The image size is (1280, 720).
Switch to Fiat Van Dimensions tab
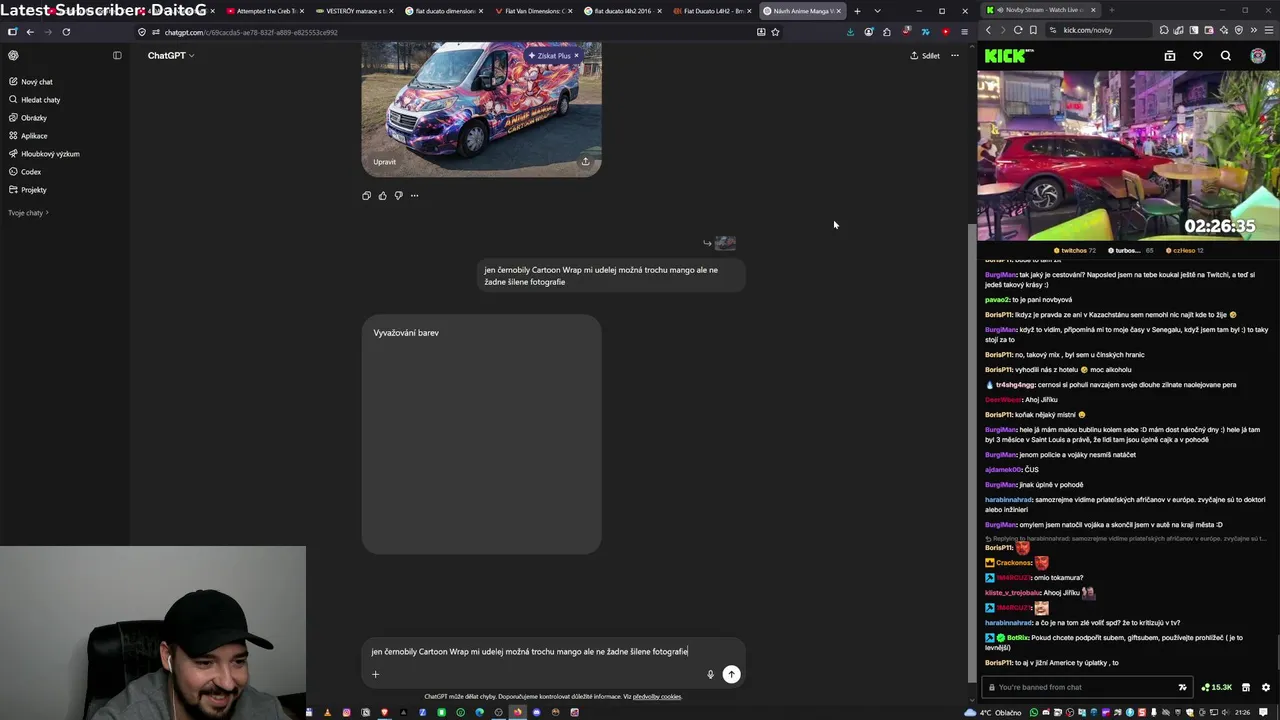click(534, 11)
